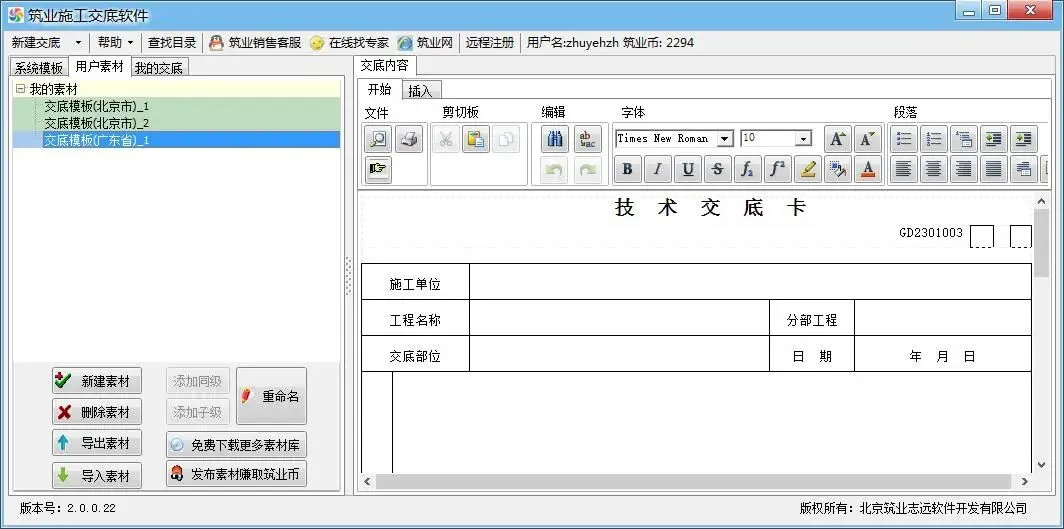Image resolution: width=1064 pixels, height=529 pixels.
Task: Increase font size with the grow icon
Action: (837, 139)
